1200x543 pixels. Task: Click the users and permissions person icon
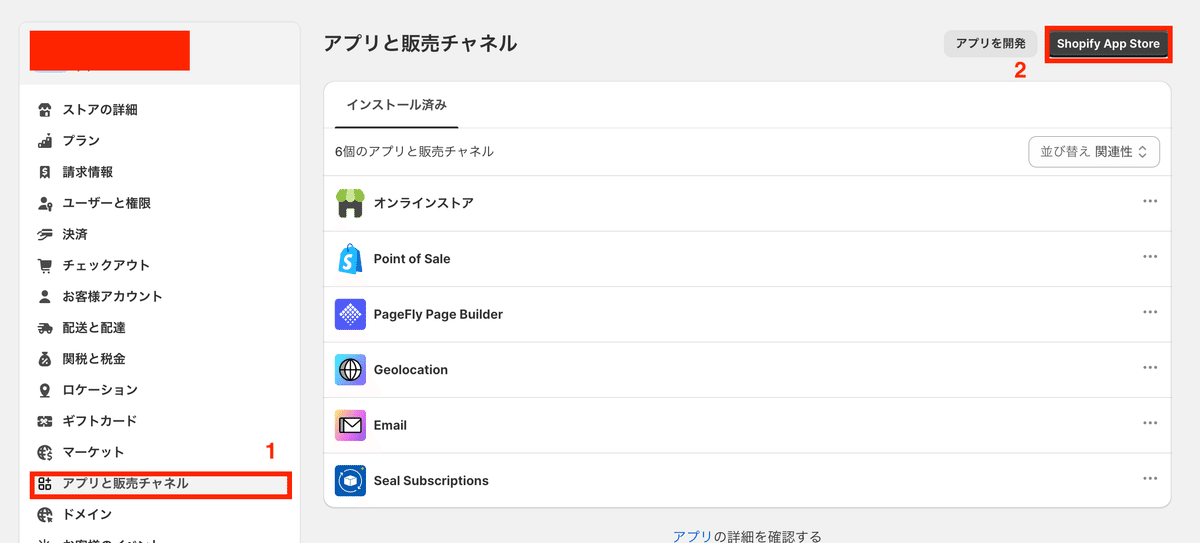[44, 203]
